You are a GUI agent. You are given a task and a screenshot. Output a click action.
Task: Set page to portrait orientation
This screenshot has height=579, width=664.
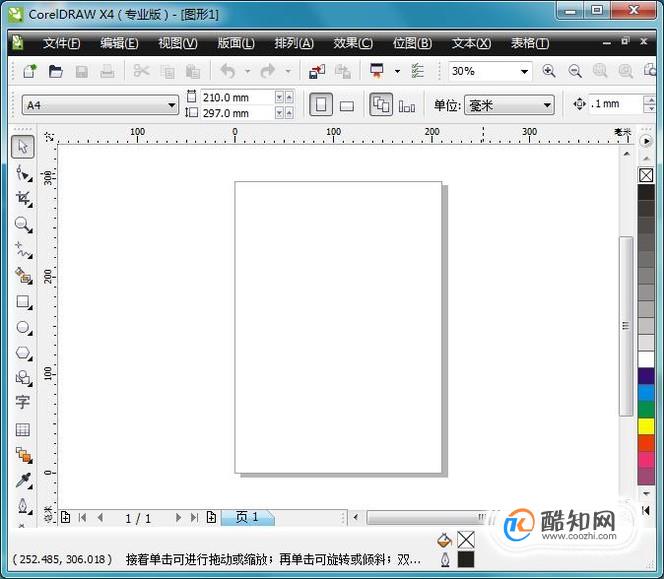[x=321, y=105]
